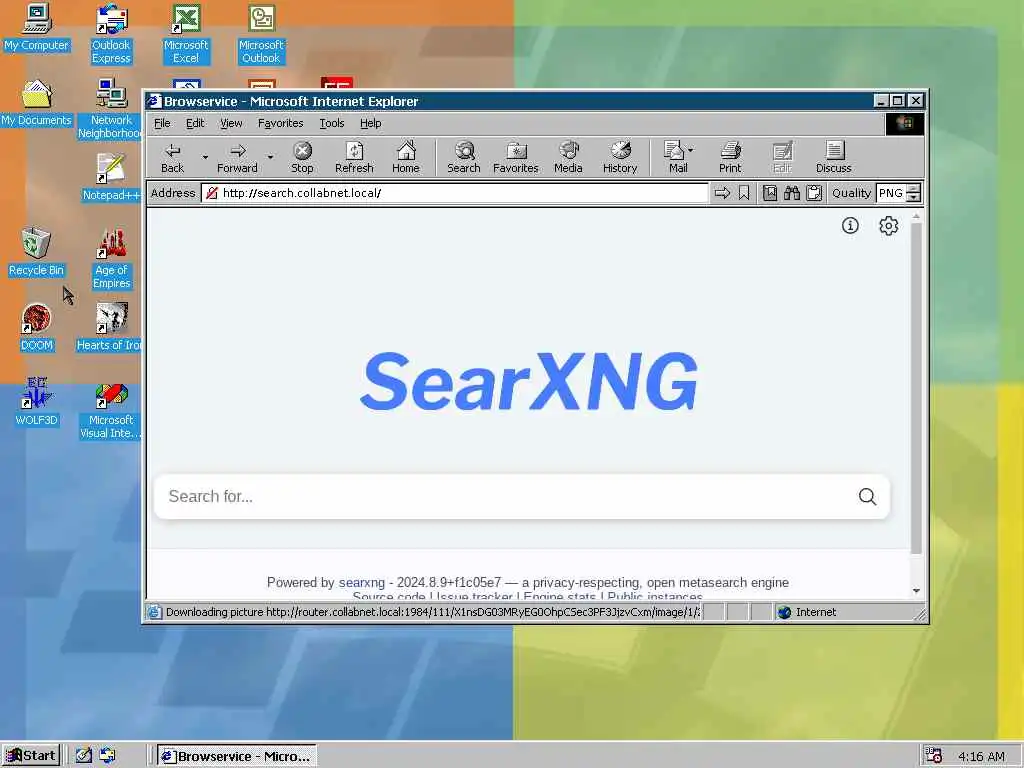Click the page vertical scrollbar thumb

click(x=916, y=388)
